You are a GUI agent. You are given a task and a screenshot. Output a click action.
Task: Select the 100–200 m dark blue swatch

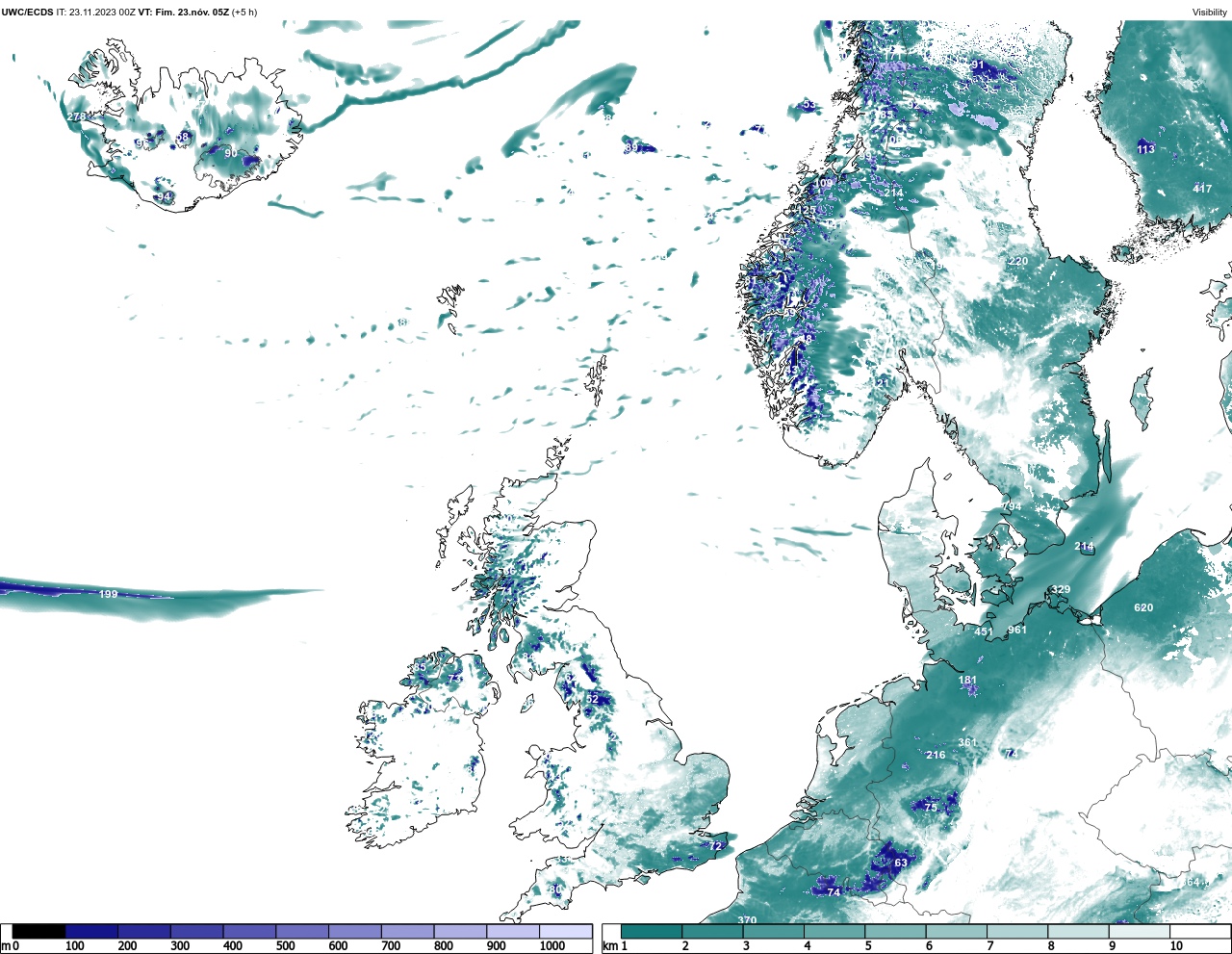[x=91, y=931]
